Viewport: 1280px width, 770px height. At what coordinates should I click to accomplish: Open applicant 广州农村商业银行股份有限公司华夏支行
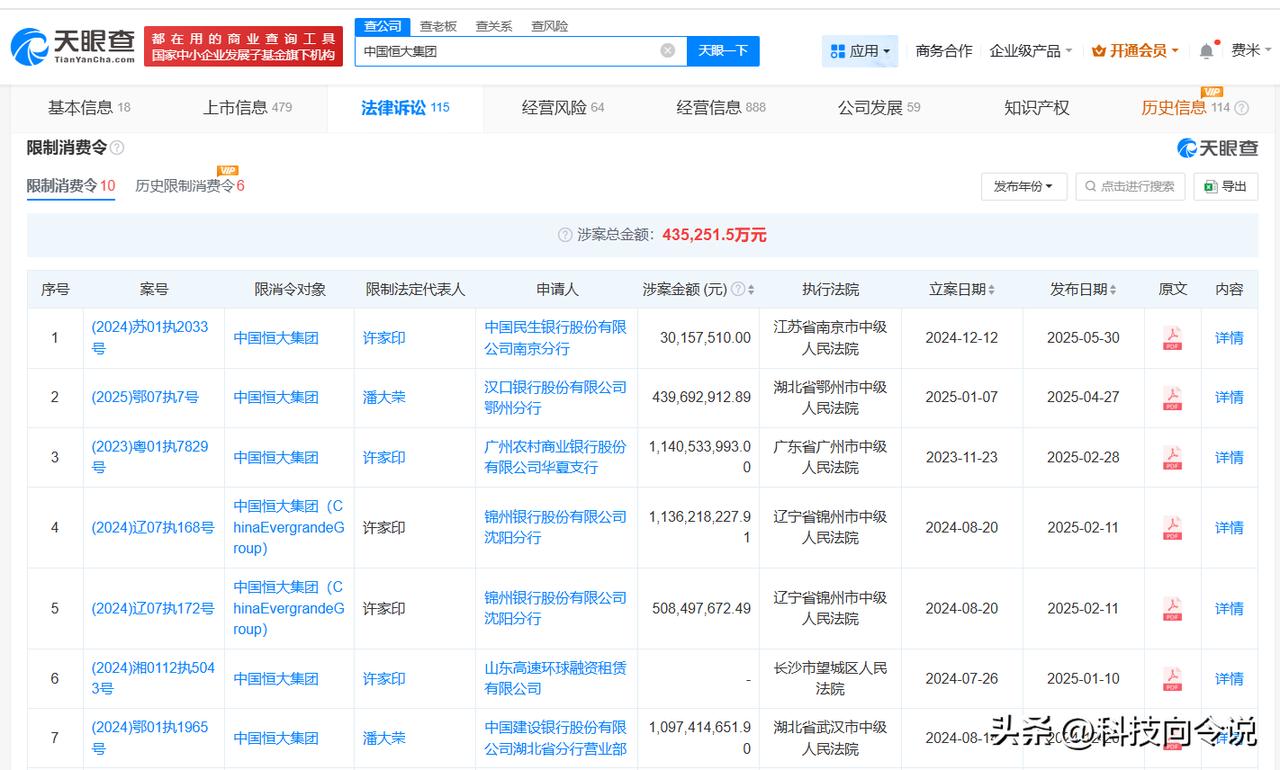556,458
